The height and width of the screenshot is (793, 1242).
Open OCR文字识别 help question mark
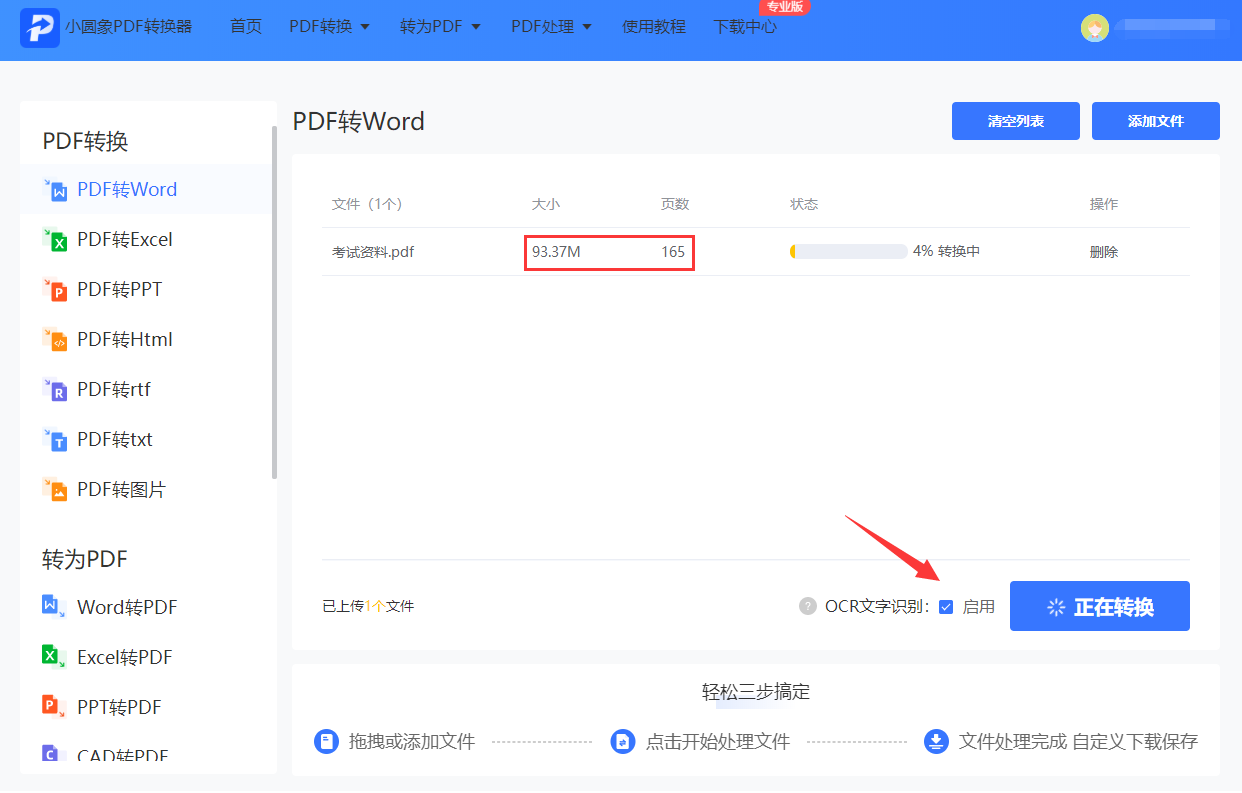[x=807, y=606]
